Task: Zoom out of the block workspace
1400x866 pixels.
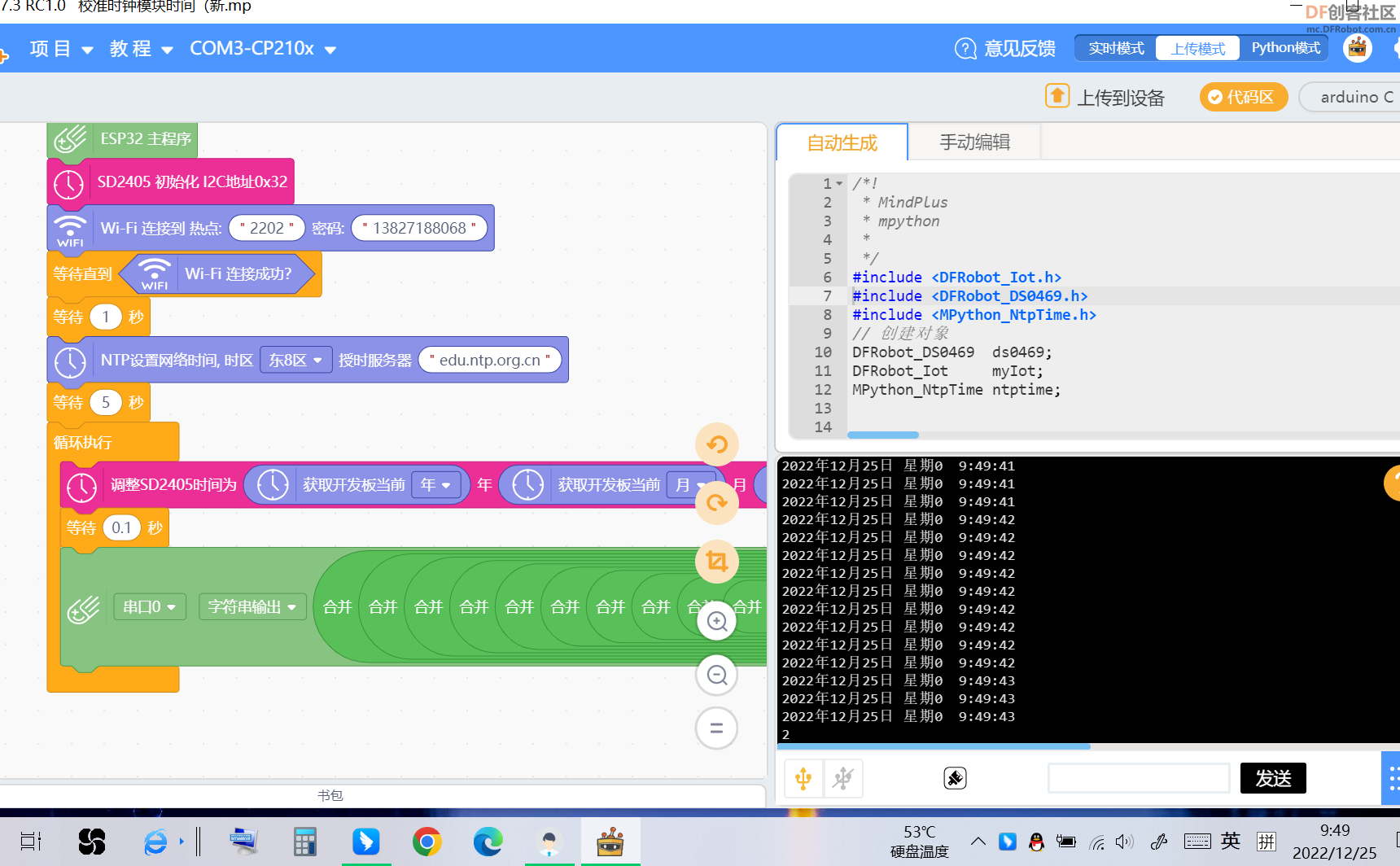Action: pyautogui.click(x=717, y=675)
